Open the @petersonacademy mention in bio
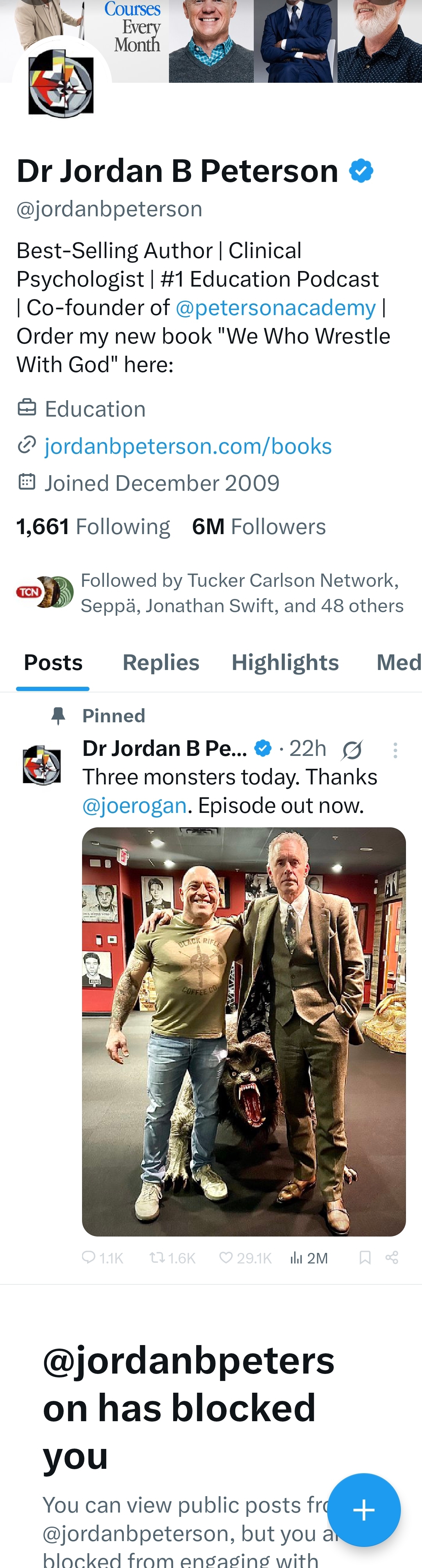422x1568 pixels. point(275,308)
